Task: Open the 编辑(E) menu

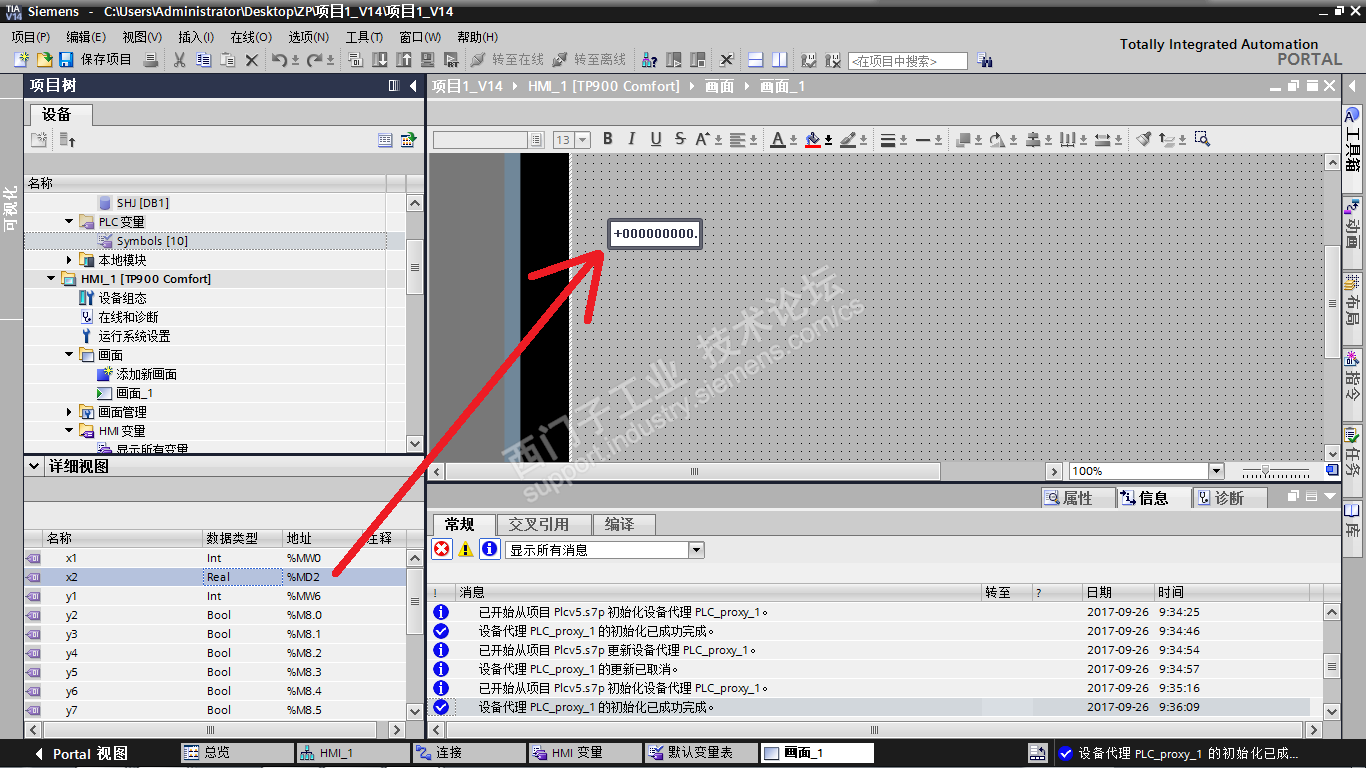Action: [86, 37]
